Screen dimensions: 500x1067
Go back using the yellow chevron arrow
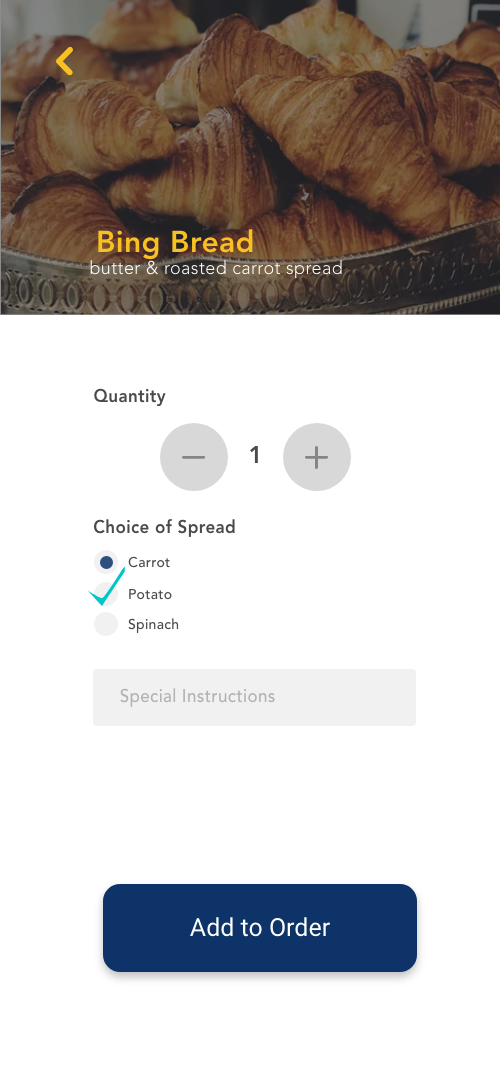(65, 61)
